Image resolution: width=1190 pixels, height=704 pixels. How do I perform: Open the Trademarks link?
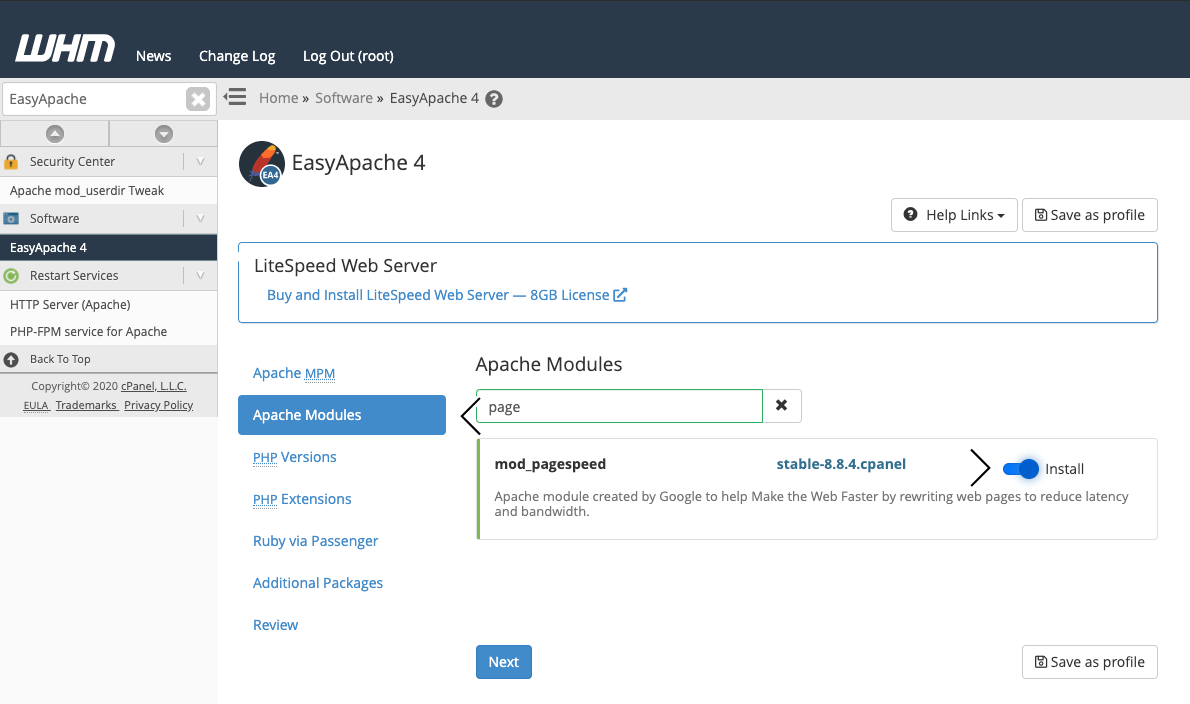pyautogui.click(x=86, y=405)
